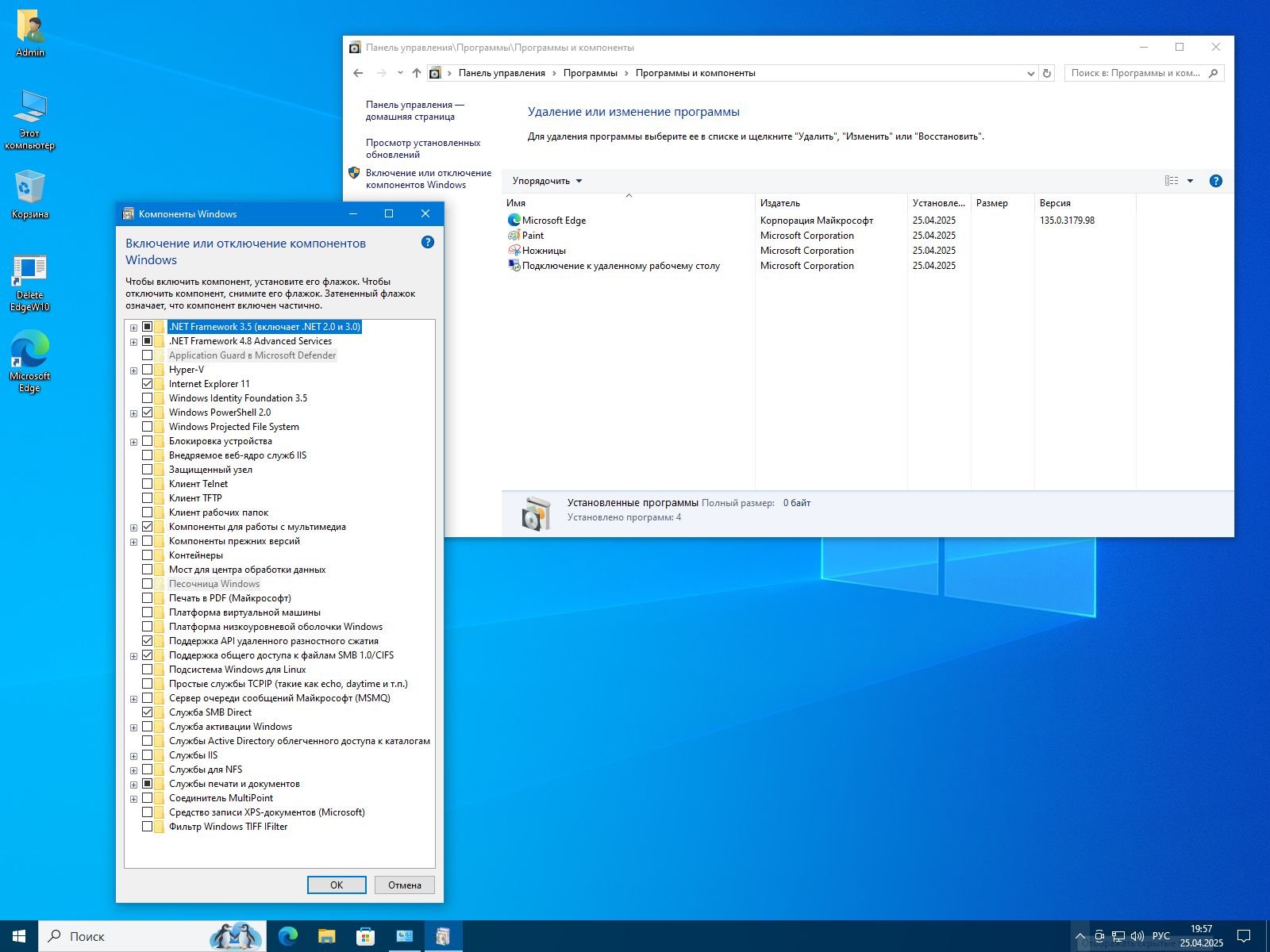Open Включение или отключение компонентов Windows link

click(429, 178)
